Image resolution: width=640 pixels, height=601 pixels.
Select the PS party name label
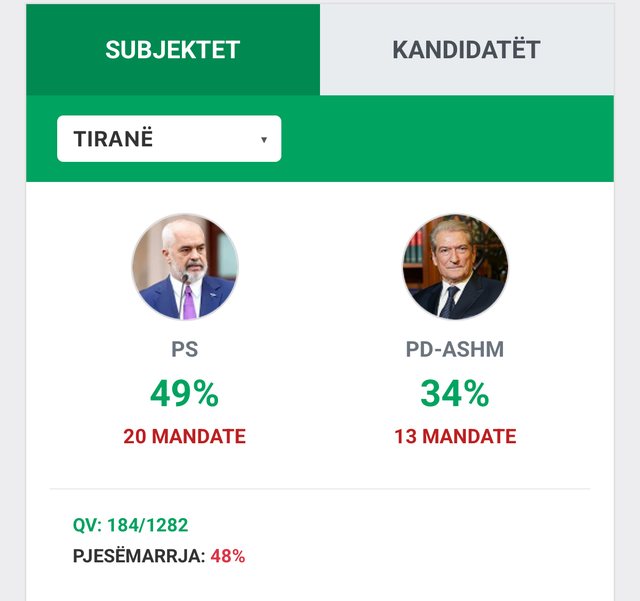pyautogui.click(x=184, y=349)
